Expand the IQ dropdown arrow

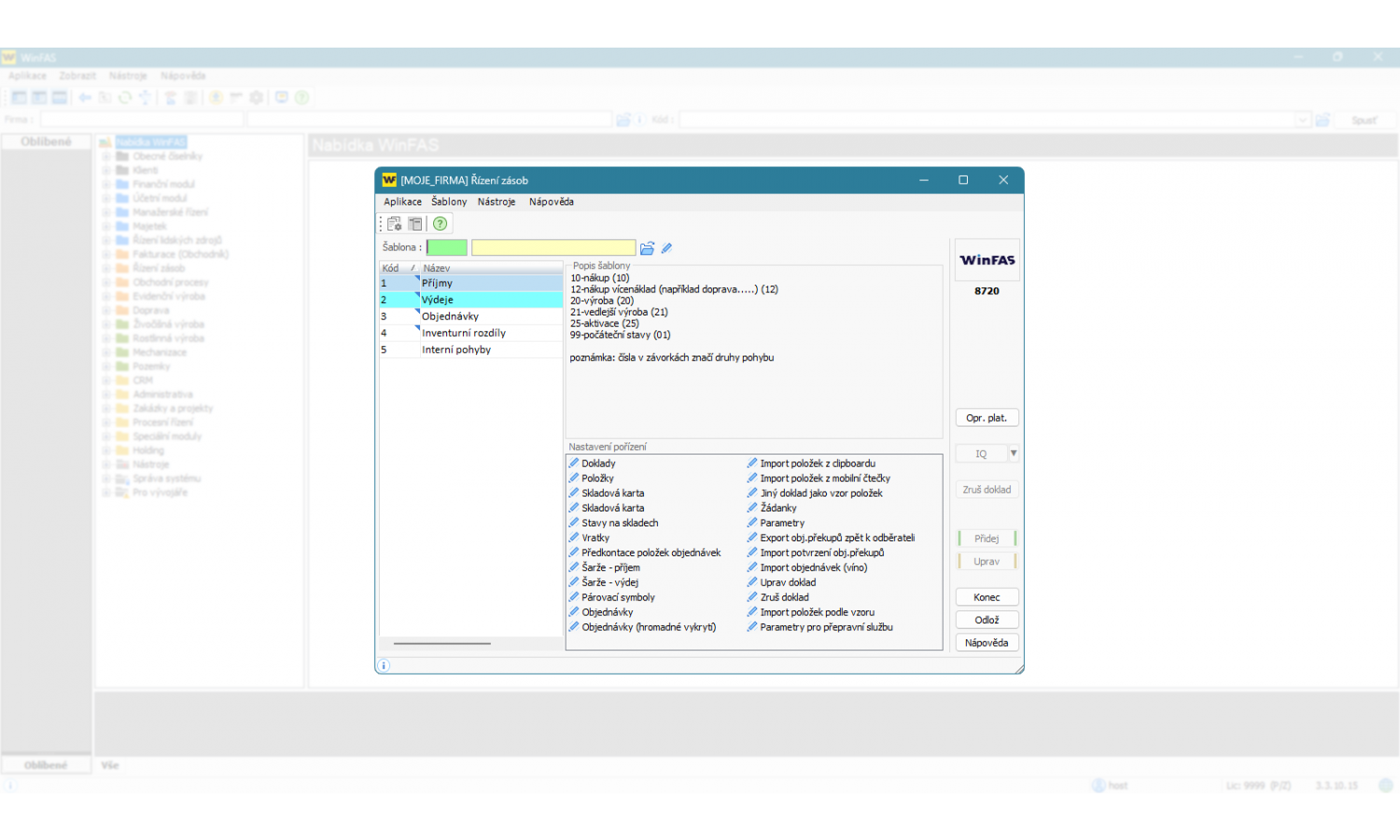[x=1014, y=454]
